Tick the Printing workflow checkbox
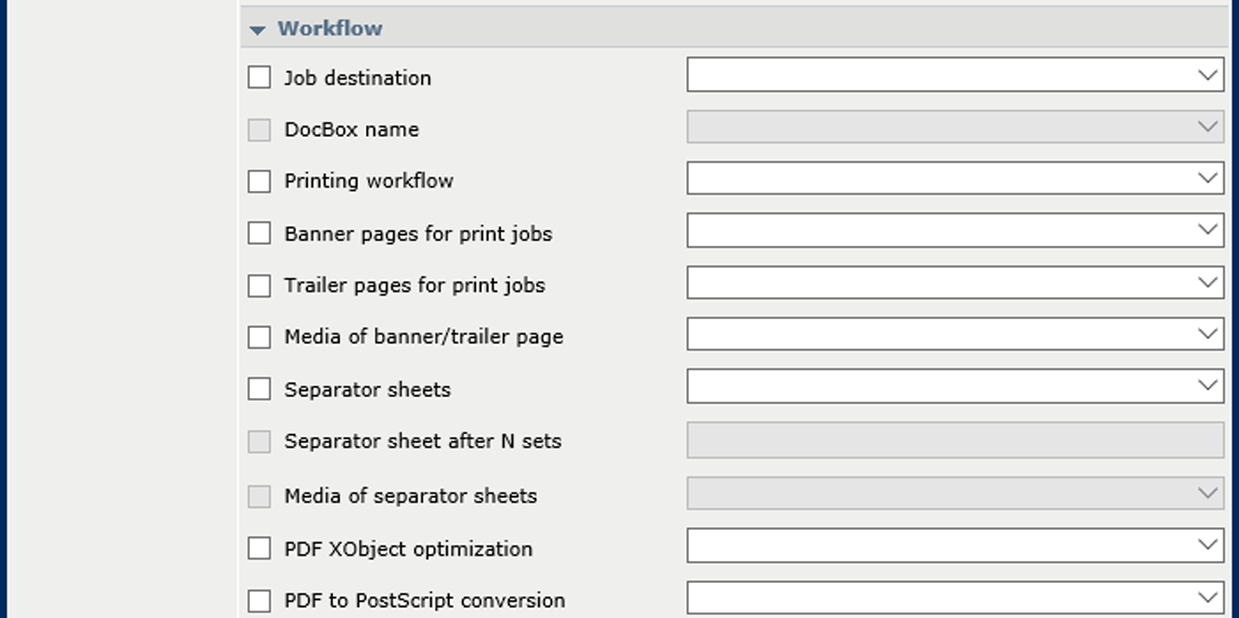The height and width of the screenshot is (618, 1239). pos(259,181)
